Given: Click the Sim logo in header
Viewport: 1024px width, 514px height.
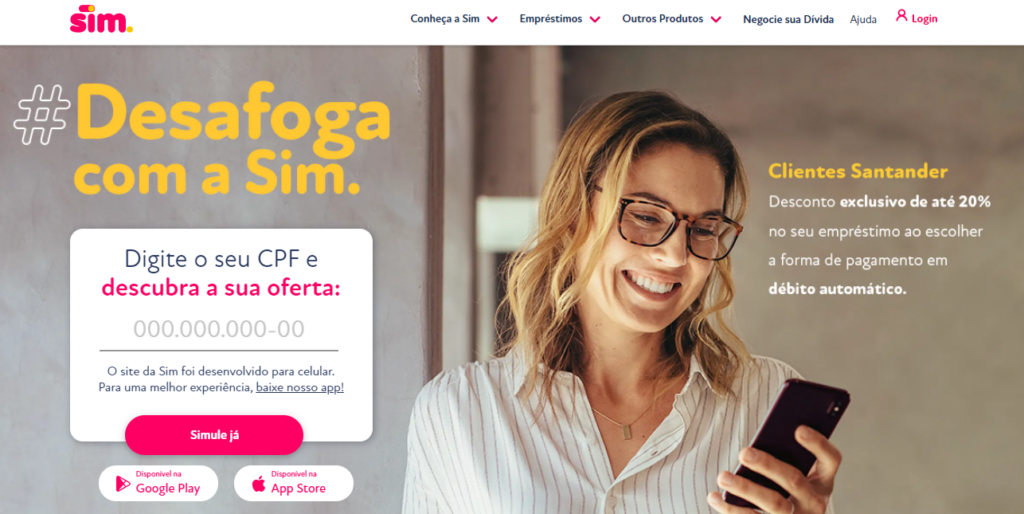Looking at the screenshot, I should tap(101, 19).
